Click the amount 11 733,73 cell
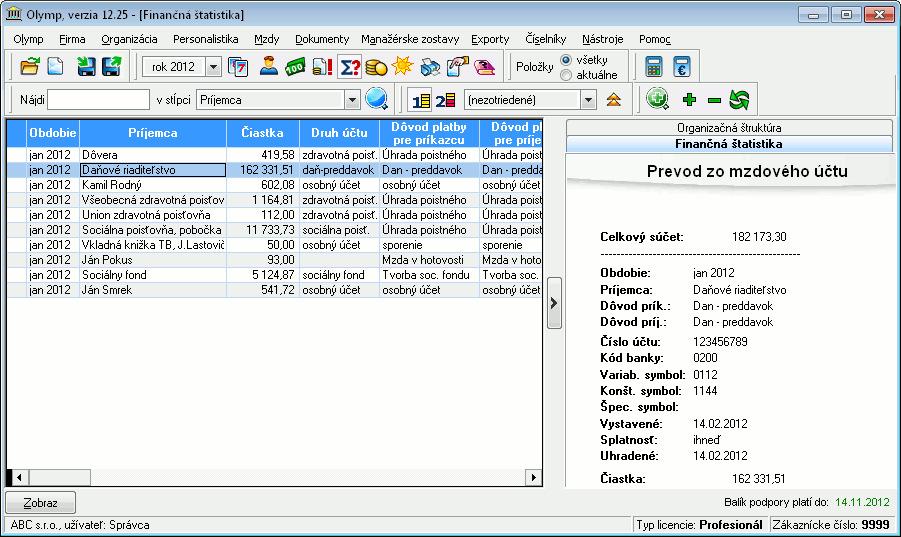The height and width of the screenshot is (537, 901). pyautogui.click(x=263, y=230)
